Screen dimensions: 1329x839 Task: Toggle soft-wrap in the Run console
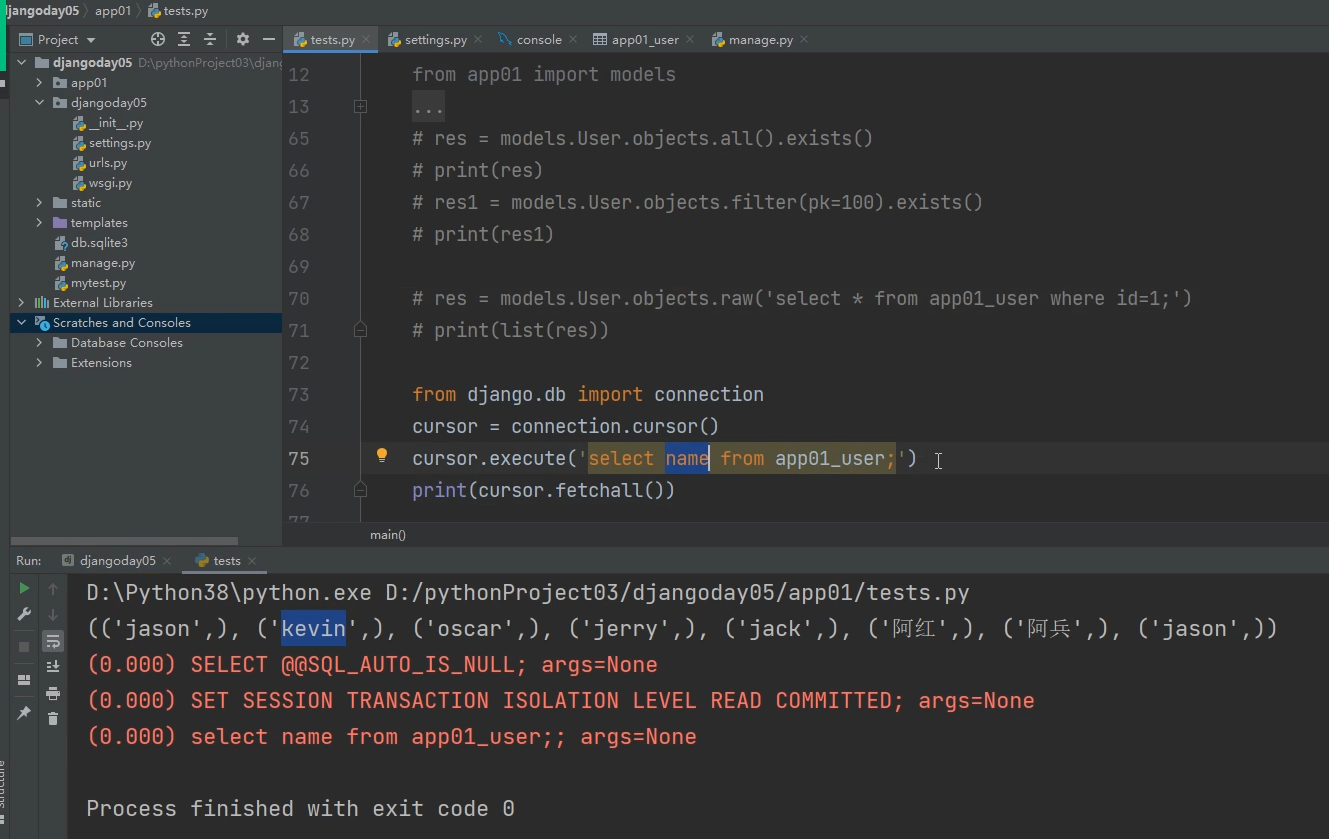53,641
